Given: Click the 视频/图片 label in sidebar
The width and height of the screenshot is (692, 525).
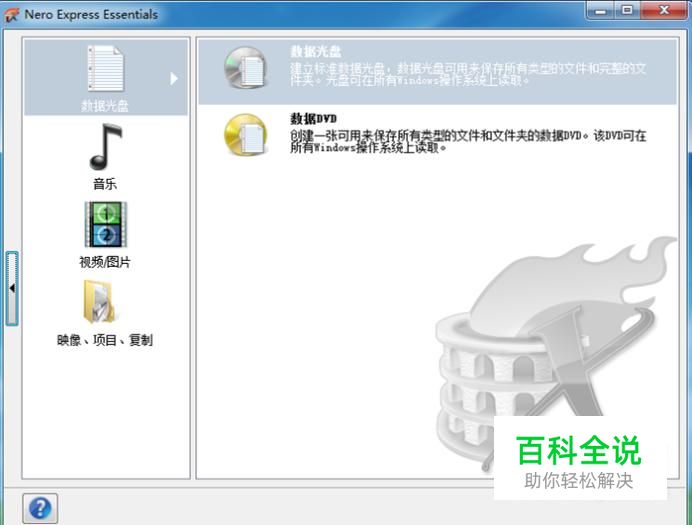Looking at the screenshot, I should click(105, 262).
